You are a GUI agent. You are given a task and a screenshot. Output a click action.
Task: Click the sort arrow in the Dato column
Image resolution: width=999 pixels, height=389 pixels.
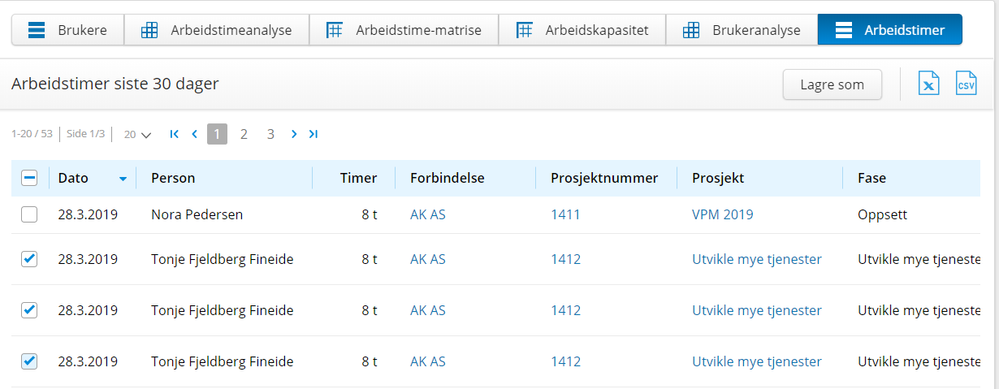click(x=123, y=179)
